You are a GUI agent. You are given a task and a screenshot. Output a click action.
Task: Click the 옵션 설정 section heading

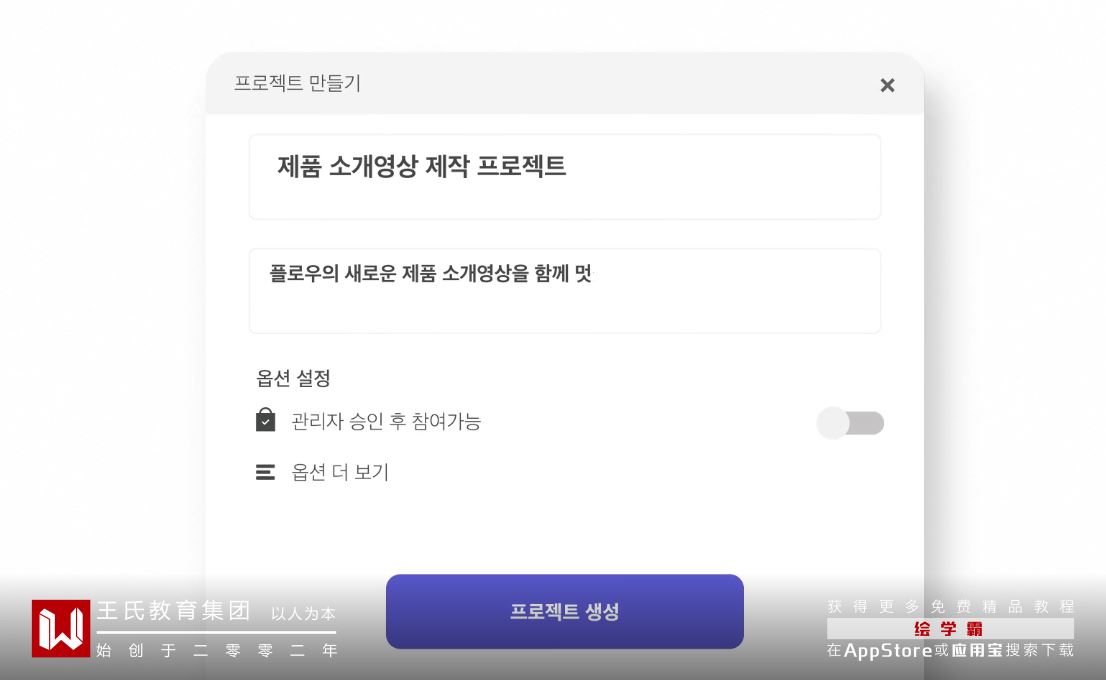coord(293,378)
